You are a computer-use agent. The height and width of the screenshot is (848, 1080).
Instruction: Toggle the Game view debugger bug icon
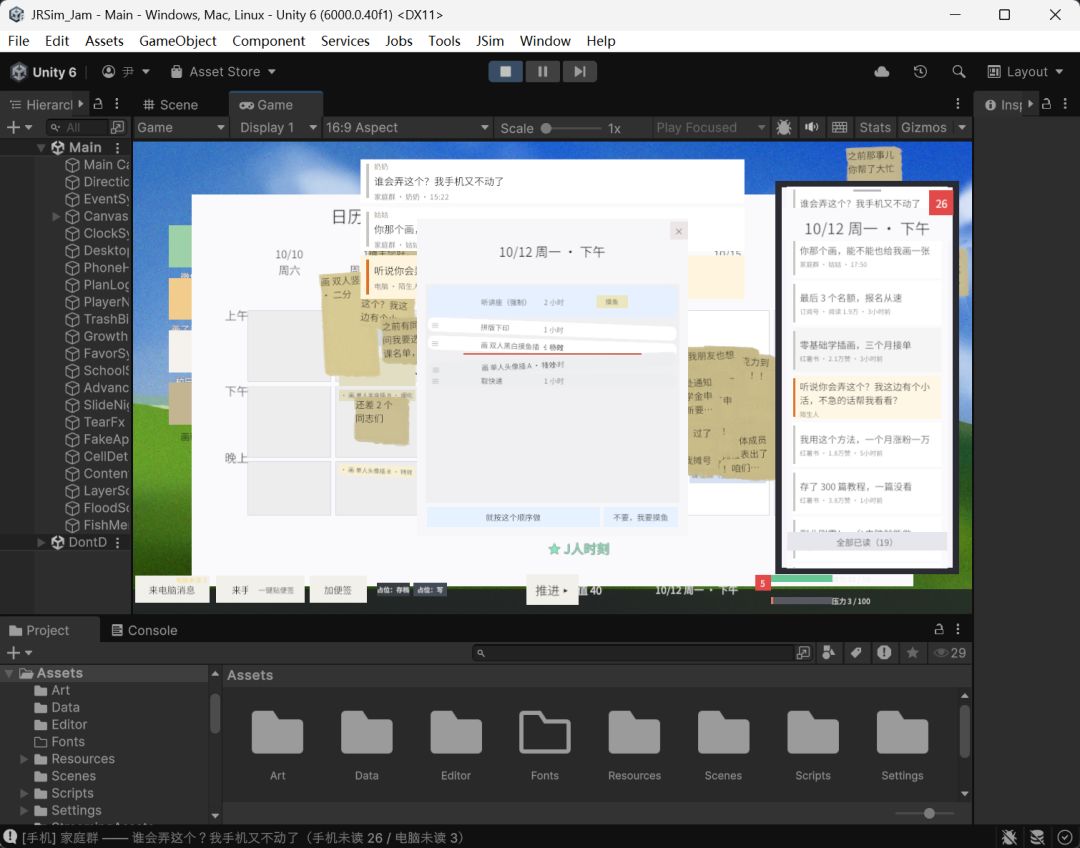coord(784,127)
